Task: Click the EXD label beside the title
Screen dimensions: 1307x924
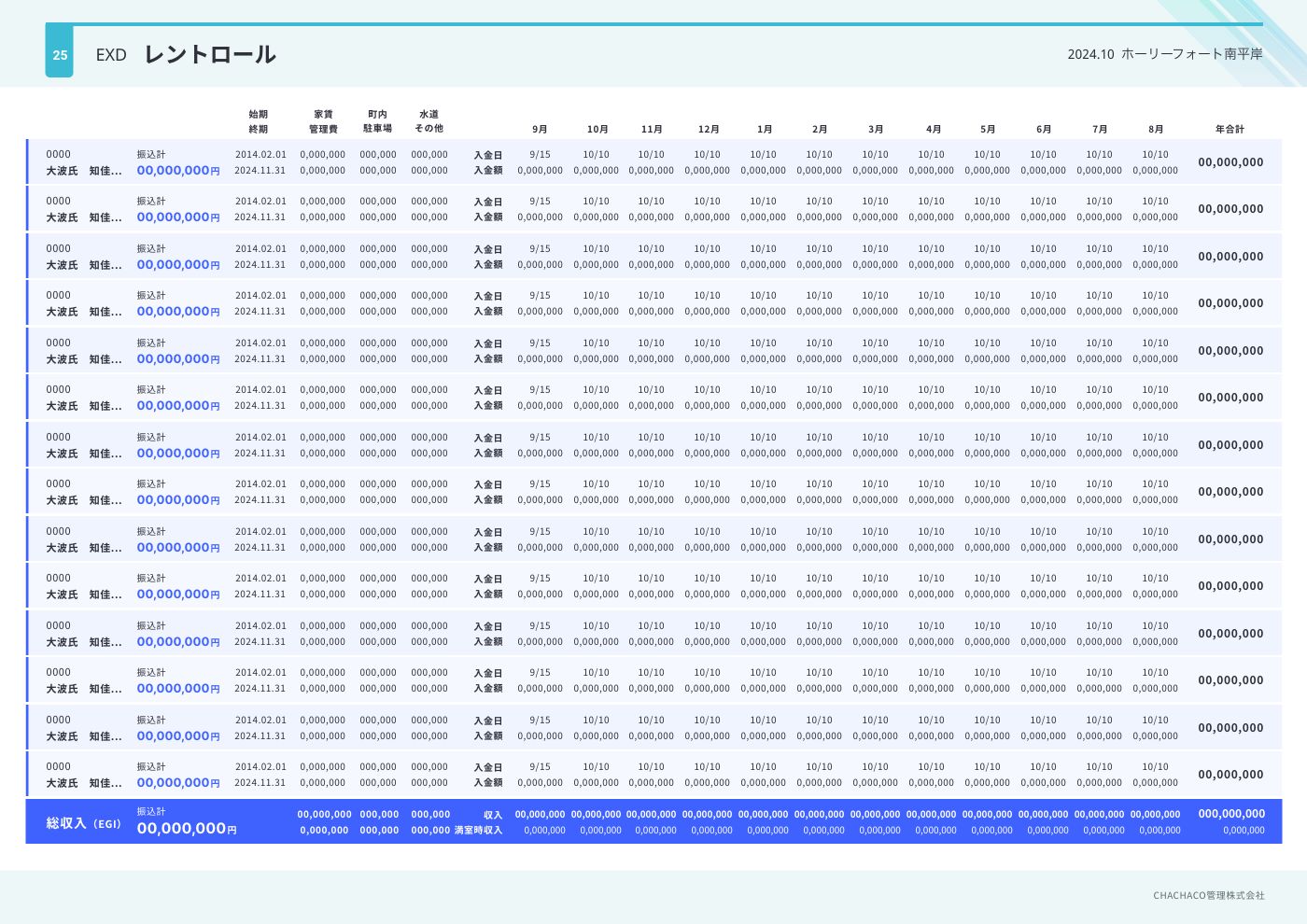Action: tap(111, 55)
